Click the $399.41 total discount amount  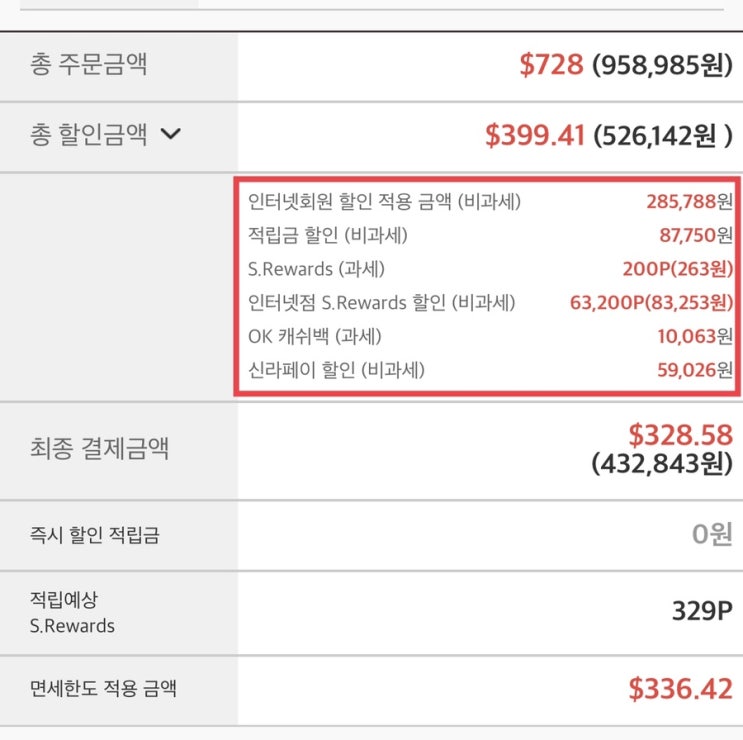click(x=534, y=135)
